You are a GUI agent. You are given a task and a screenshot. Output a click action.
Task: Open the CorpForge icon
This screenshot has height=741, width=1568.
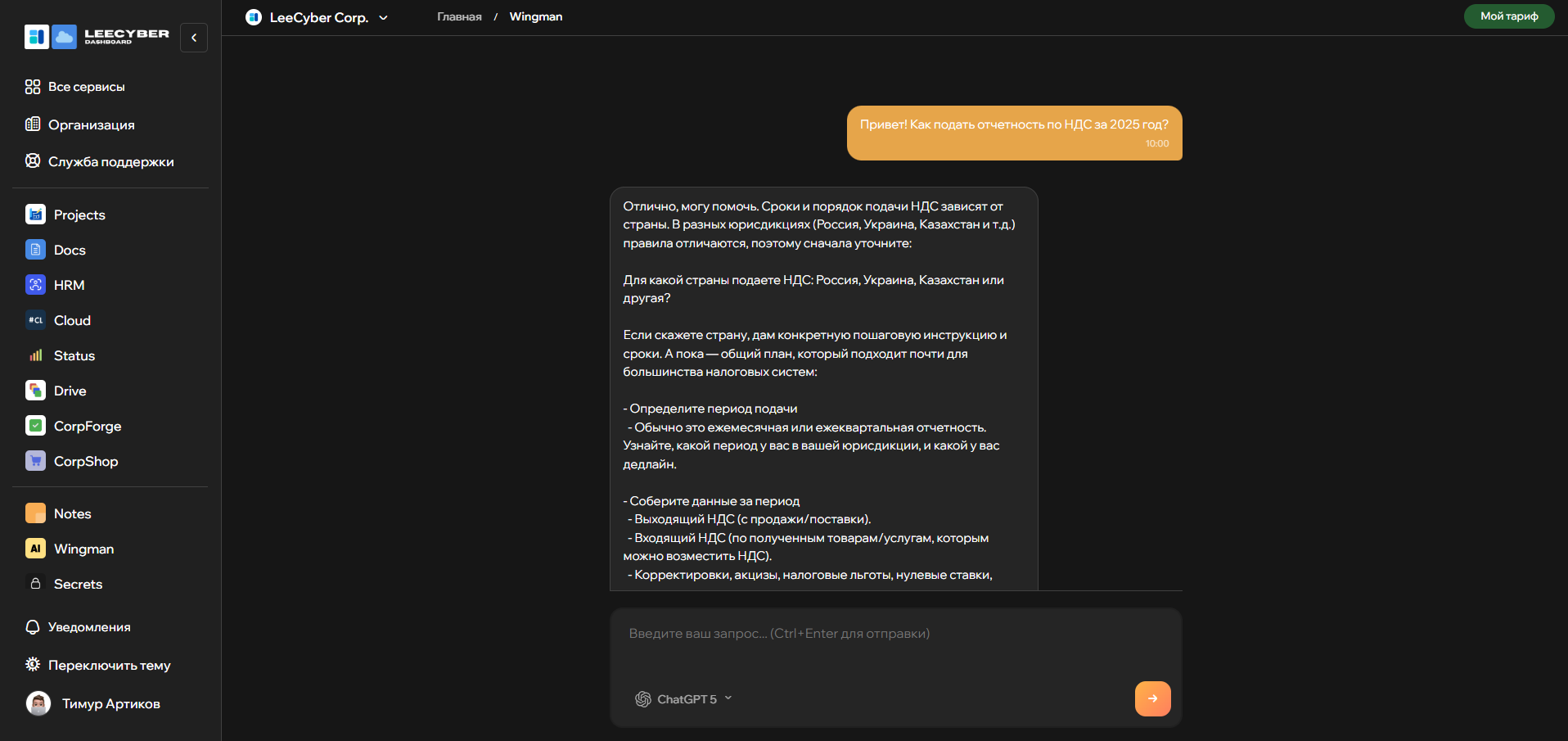(x=35, y=426)
